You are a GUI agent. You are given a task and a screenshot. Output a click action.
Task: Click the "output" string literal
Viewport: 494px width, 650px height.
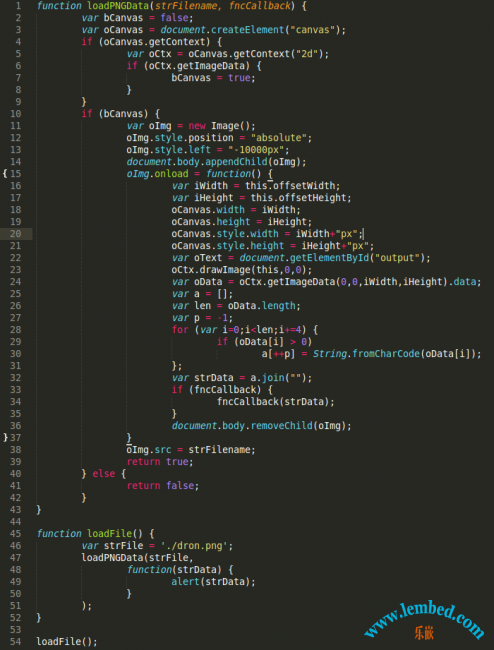click(397, 258)
